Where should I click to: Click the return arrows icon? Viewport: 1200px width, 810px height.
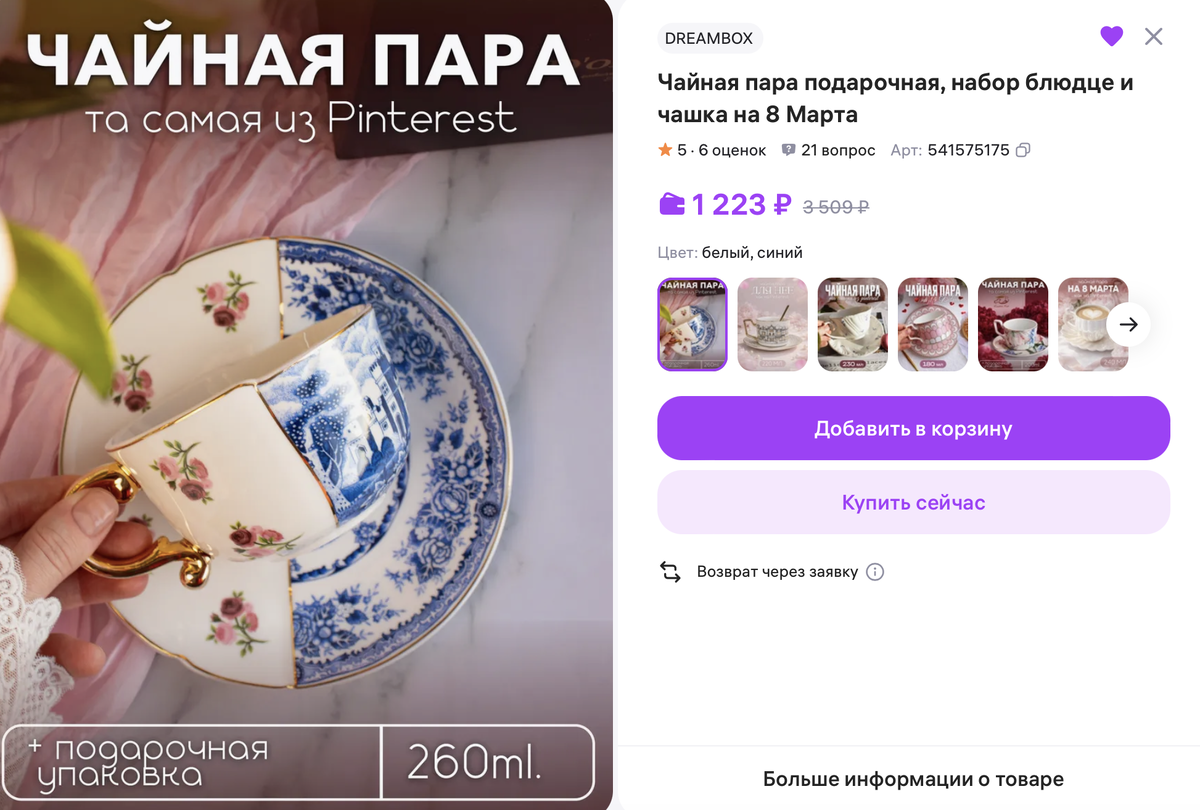tap(670, 572)
